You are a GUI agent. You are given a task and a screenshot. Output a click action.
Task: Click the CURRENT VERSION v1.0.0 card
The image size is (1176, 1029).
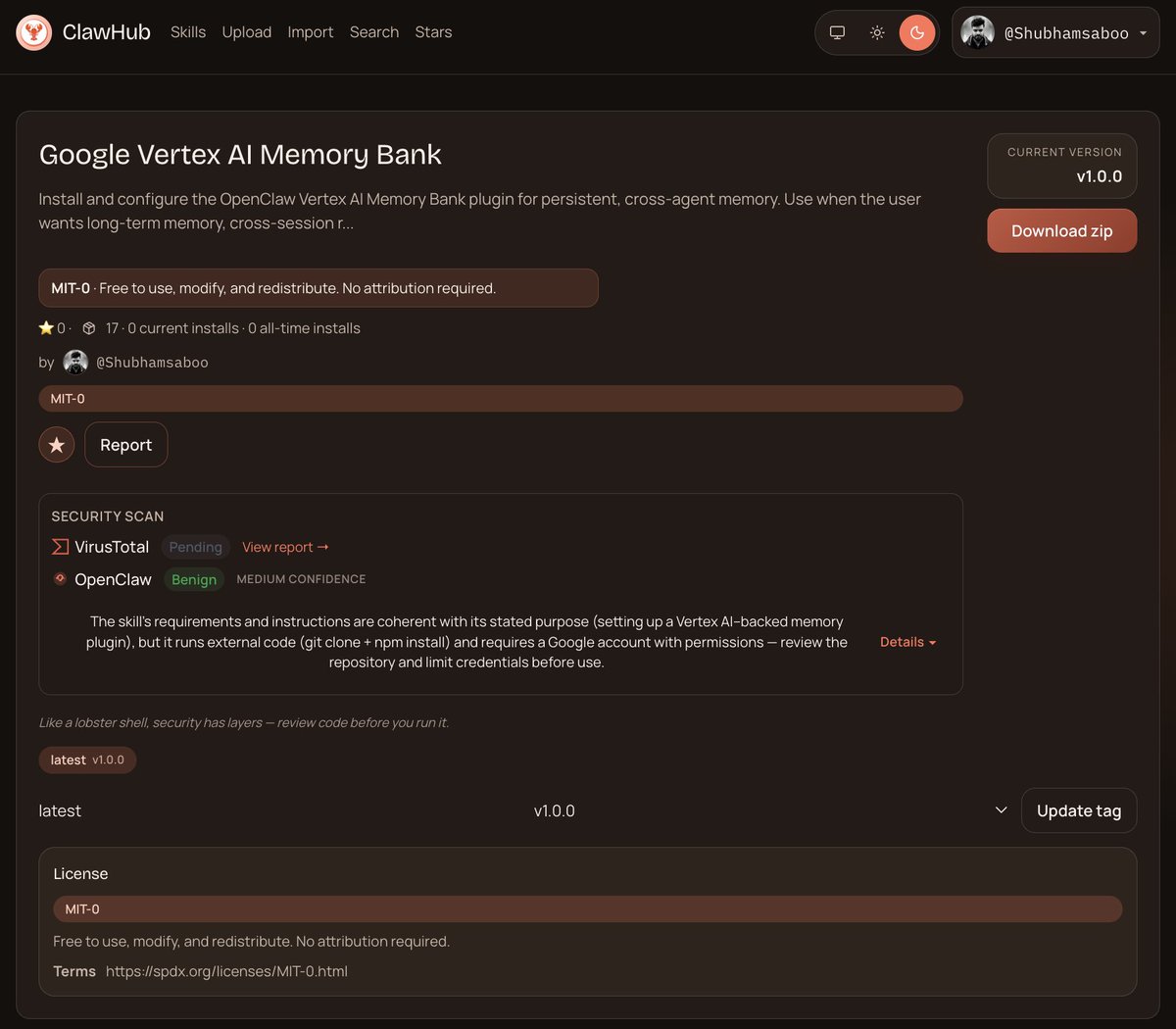pyautogui.click(x=1062, y=166)
